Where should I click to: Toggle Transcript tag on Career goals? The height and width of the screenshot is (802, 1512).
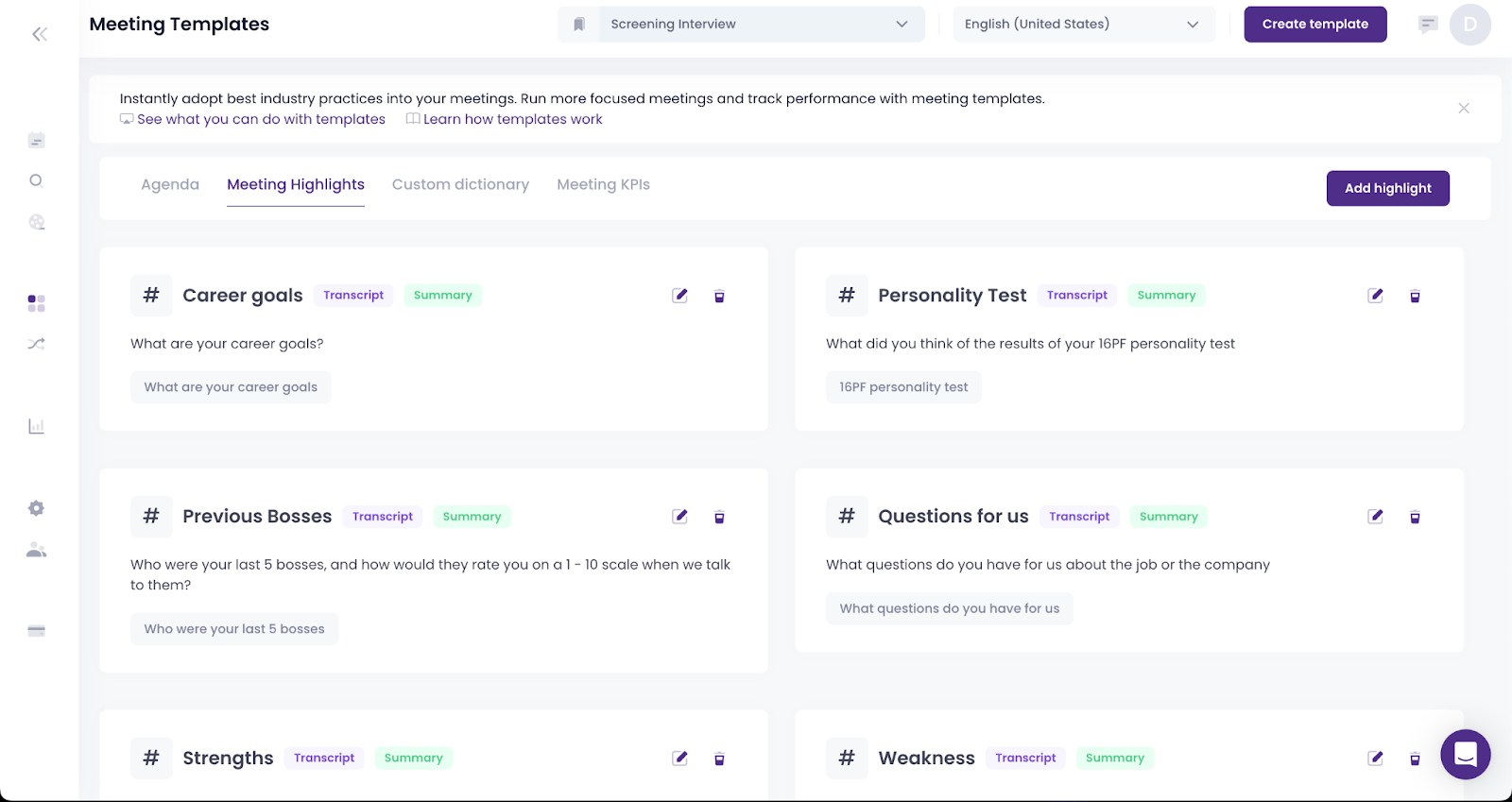353,296
